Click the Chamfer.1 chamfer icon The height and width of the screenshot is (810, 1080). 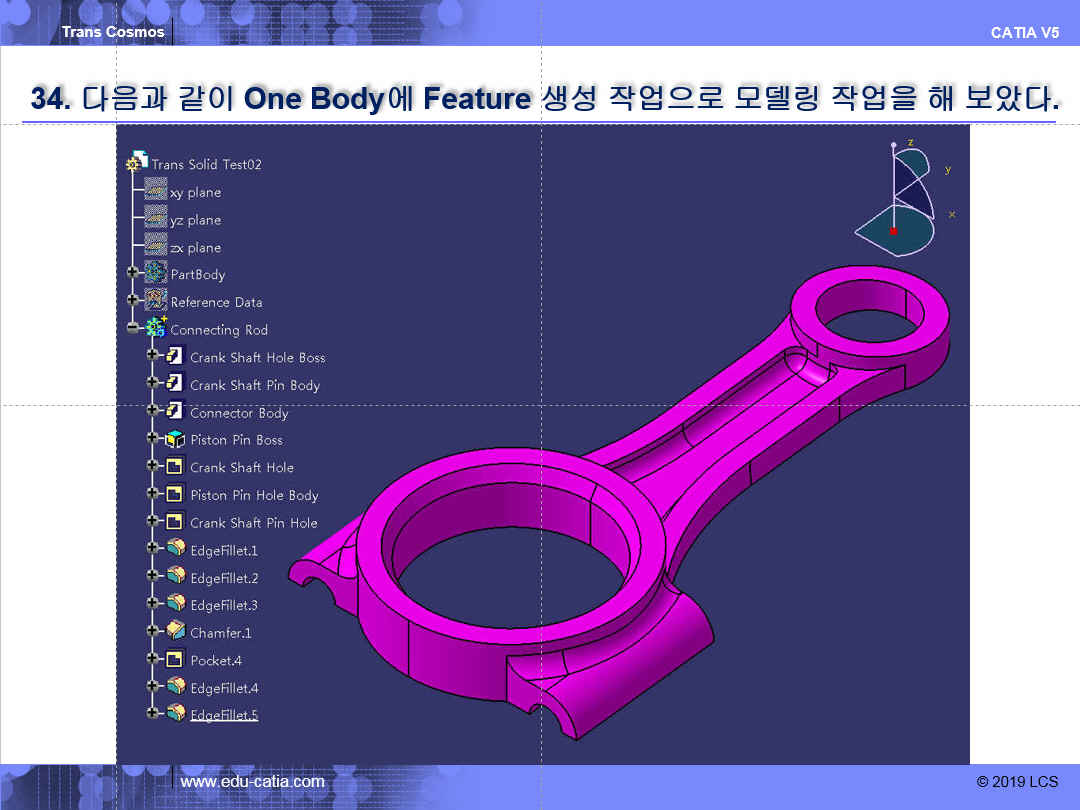click(x=175, y=632)
